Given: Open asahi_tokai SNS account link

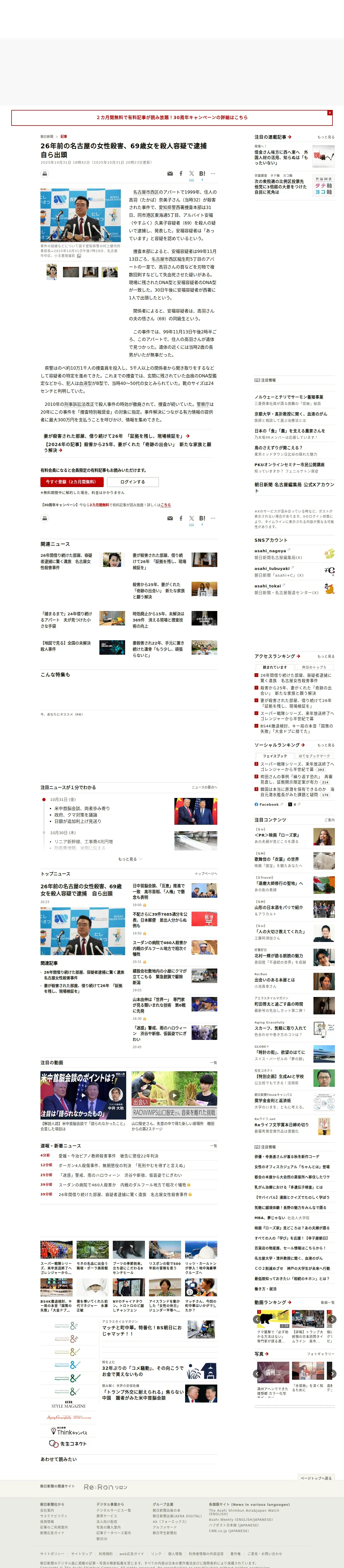Looking at the screenshot, I should 267,586.
